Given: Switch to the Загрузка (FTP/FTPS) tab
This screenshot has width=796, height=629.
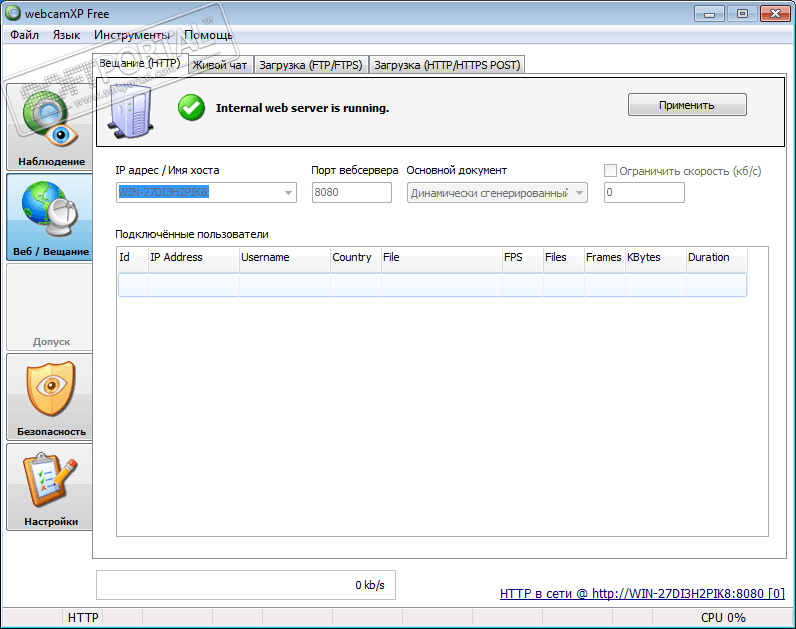Looking at the screenshot, I should coord(311,65).
